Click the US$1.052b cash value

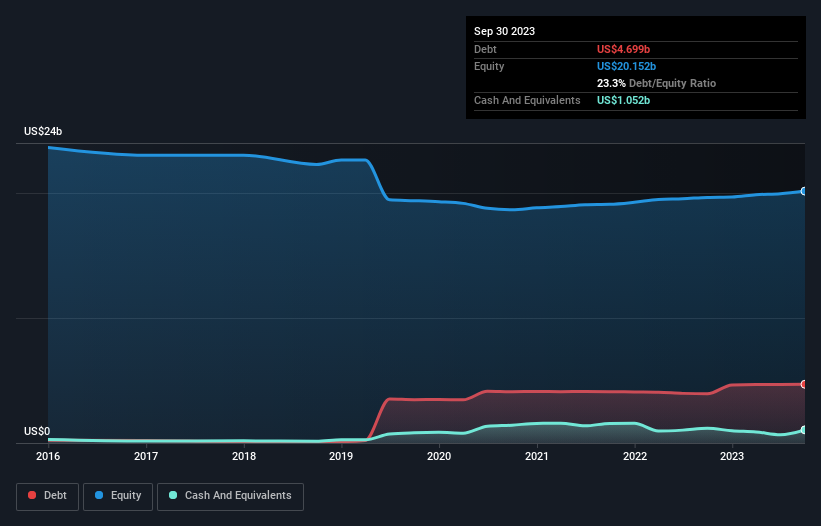(623, 100)
